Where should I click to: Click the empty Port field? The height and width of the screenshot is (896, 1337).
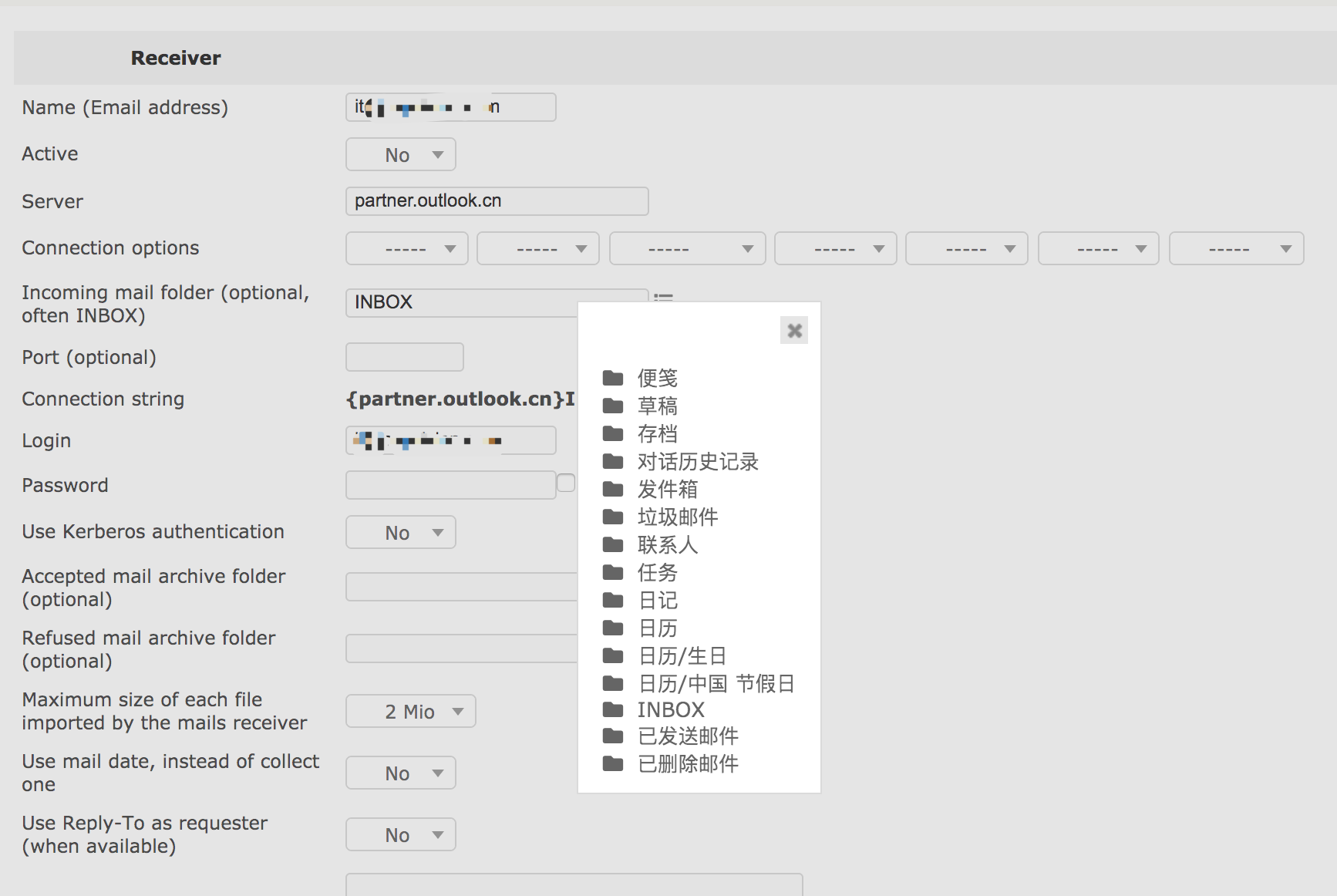click(x=404, y=356)
